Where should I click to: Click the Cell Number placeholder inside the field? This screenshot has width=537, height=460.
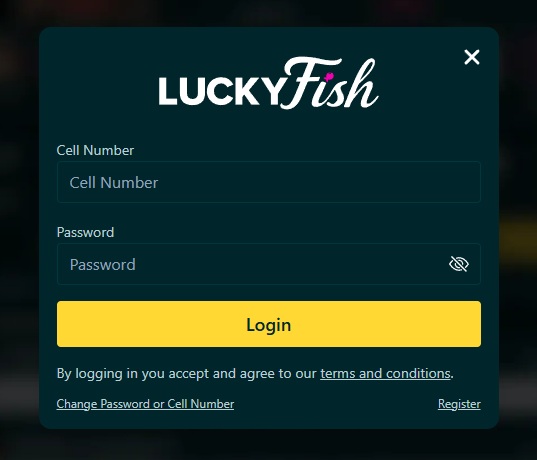pyautogui.click(x=114, y=183)
